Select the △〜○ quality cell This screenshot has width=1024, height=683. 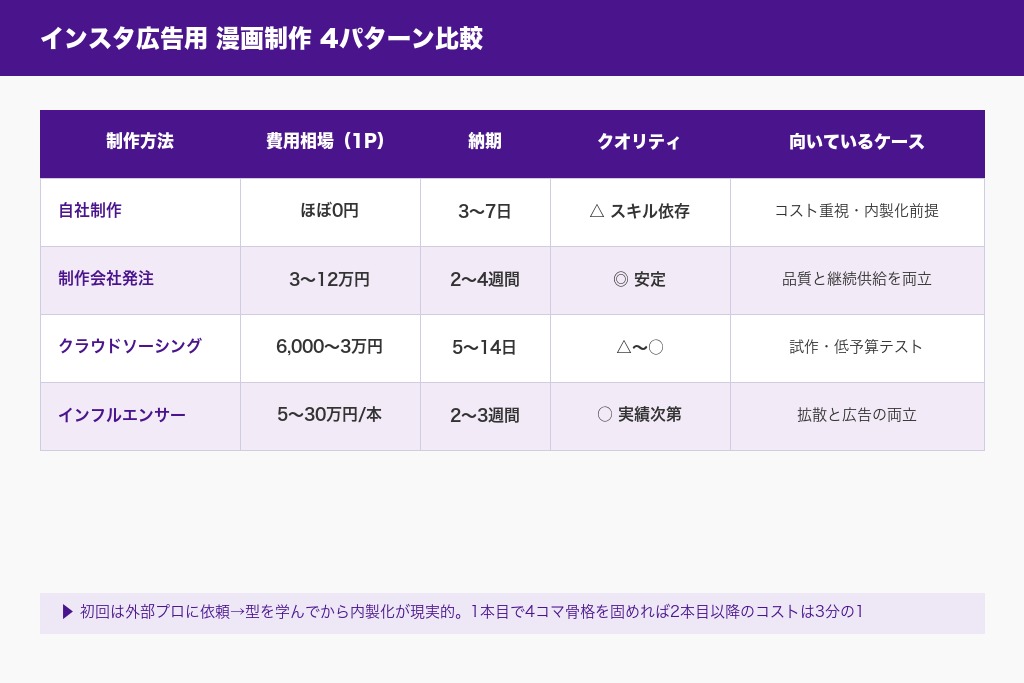click(x=640, y=349)
